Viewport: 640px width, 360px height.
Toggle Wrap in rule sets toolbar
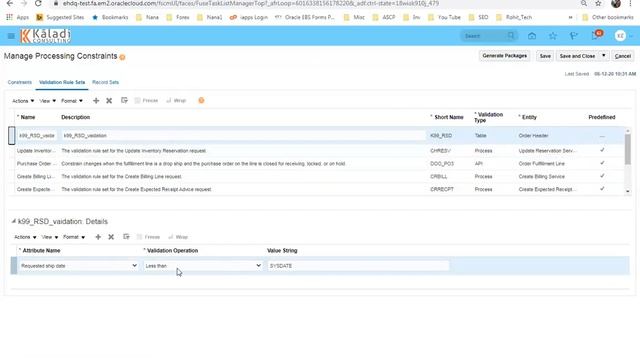point(176,100)
